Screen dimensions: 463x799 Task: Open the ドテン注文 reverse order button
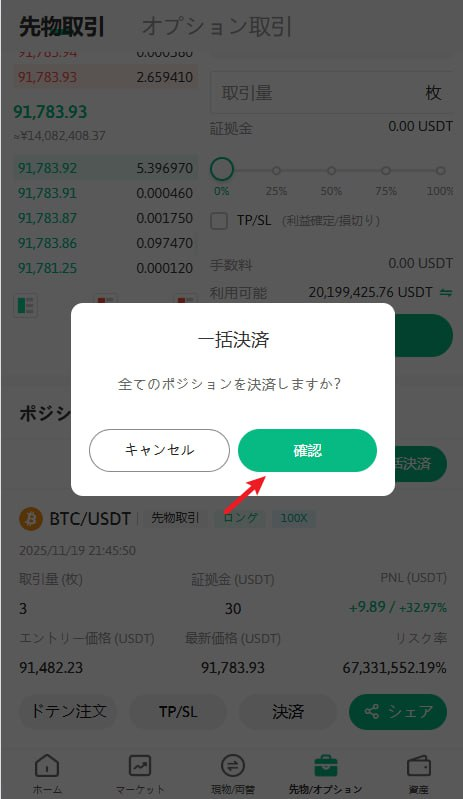(69, 711)
